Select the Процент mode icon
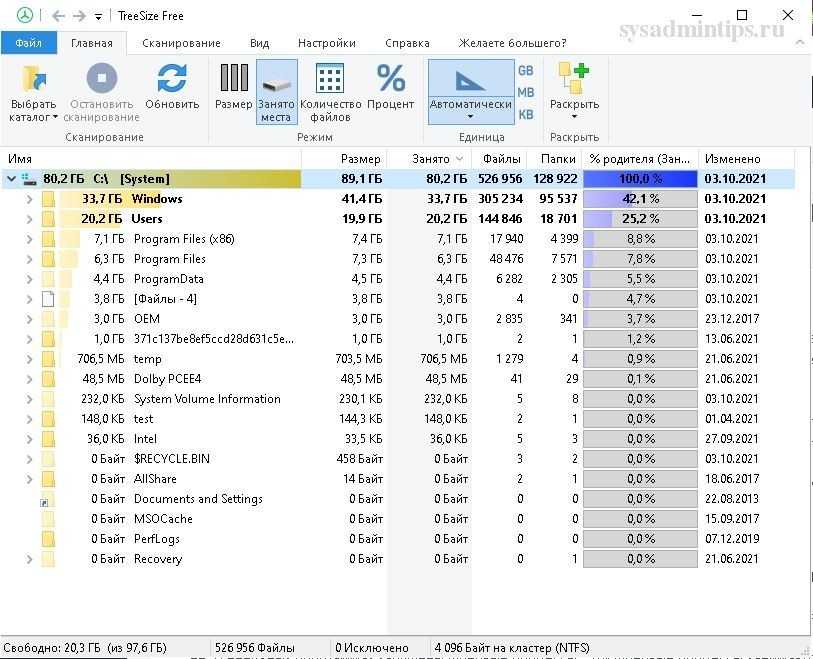The image size is (813, 659). click(390, 79)
